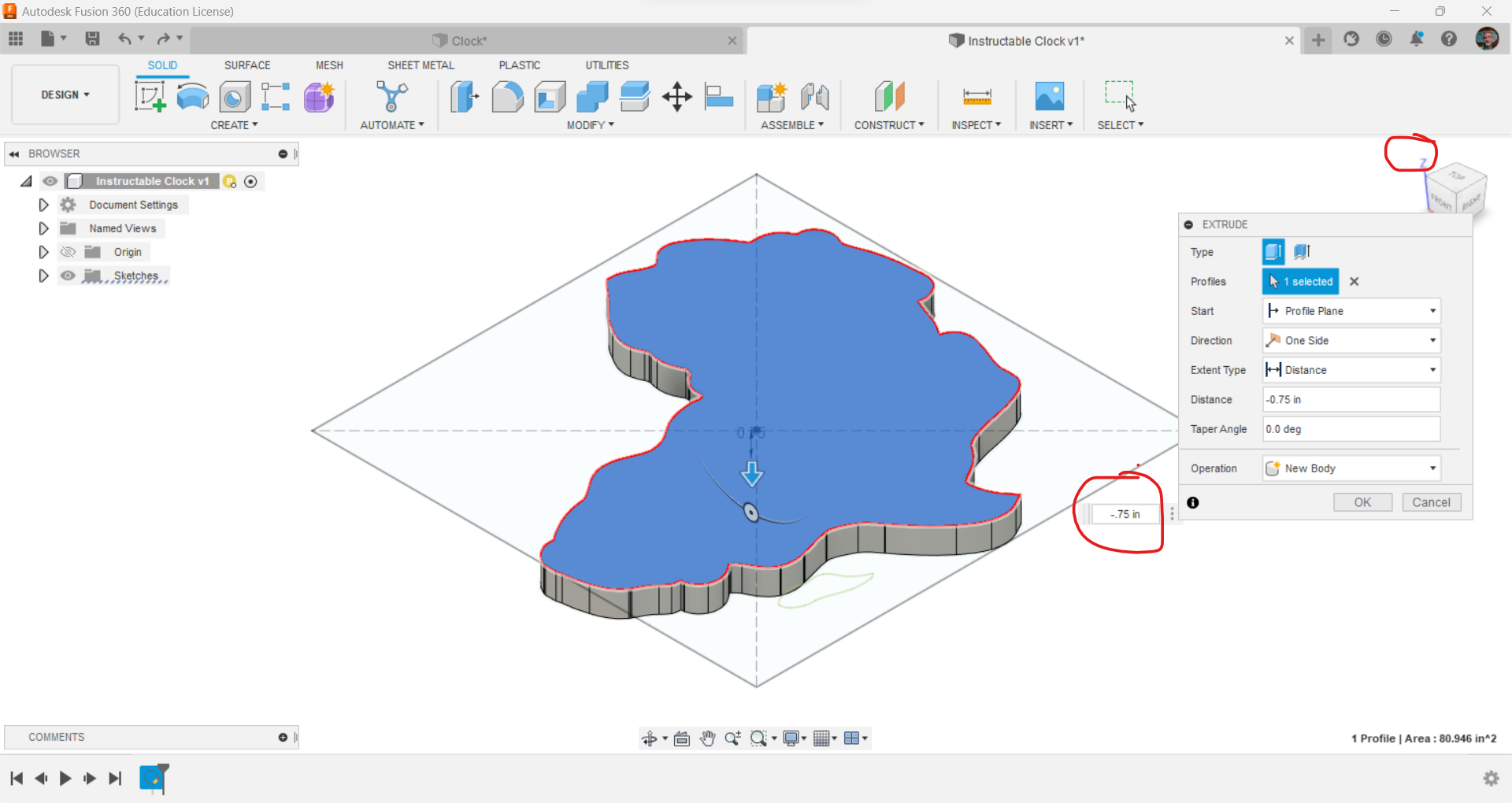
Task: Click the Insert image icon
Action: (1050, 97)
